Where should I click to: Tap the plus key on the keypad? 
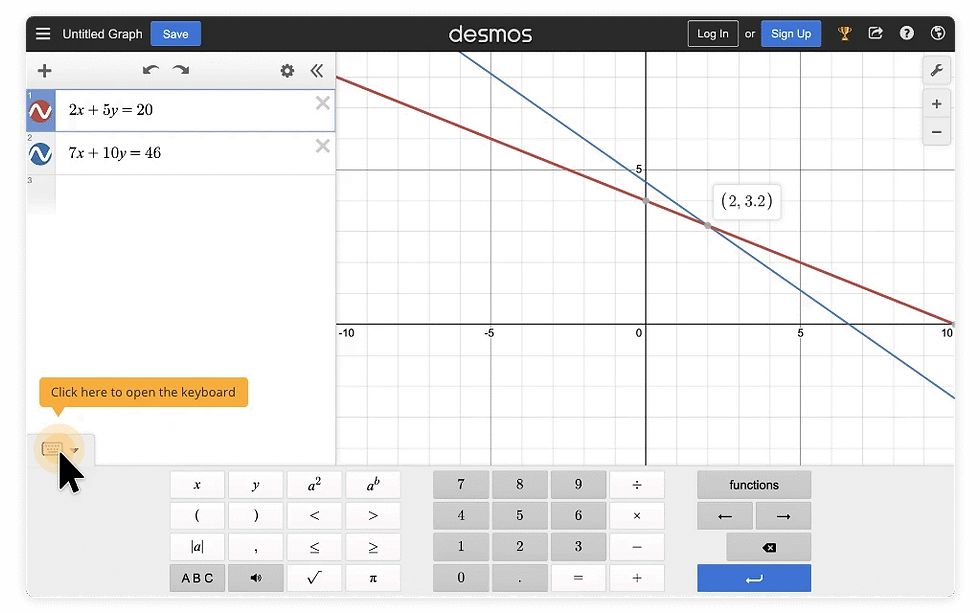point(637,578)
